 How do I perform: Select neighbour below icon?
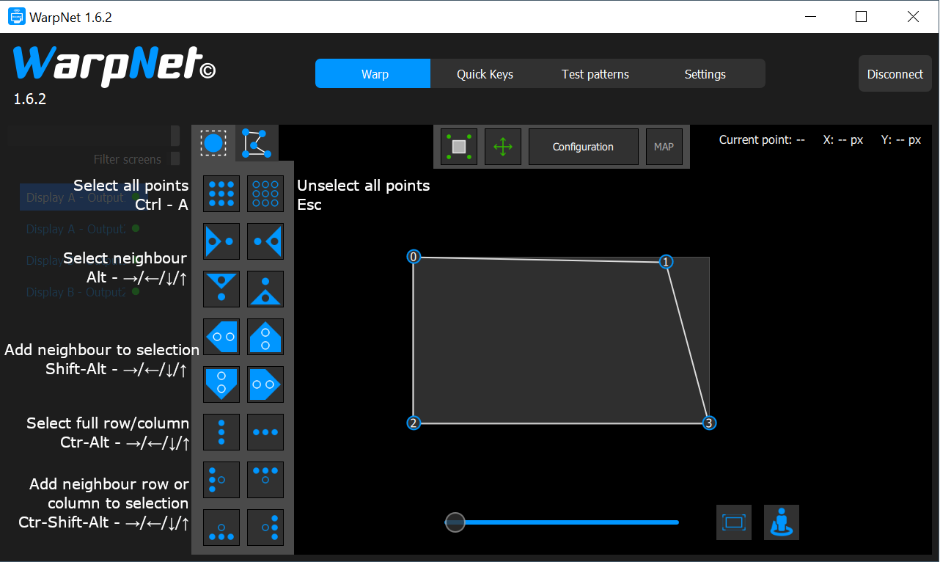click(x=221, y=289)
